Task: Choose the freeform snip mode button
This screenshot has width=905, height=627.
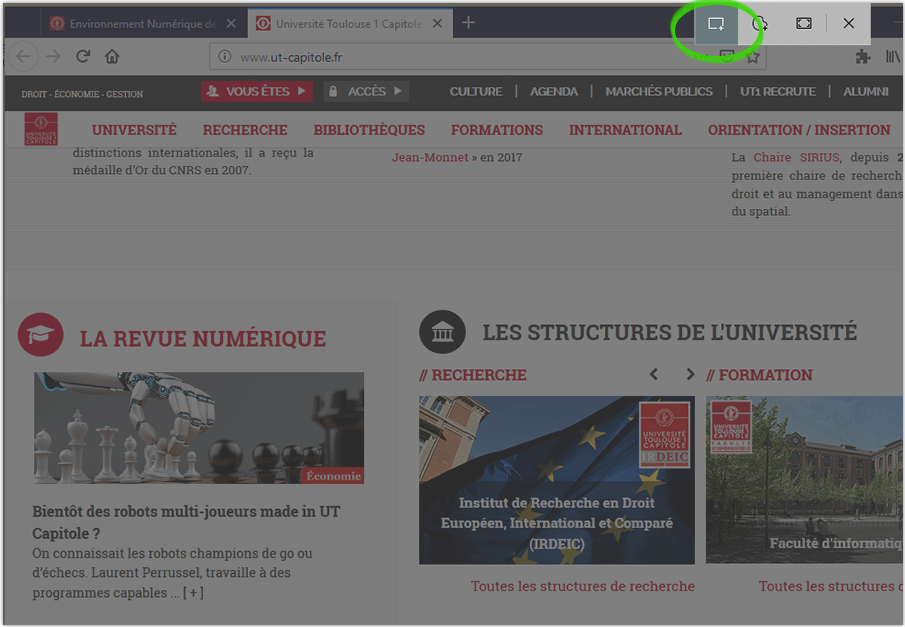Action: [760, 24]
